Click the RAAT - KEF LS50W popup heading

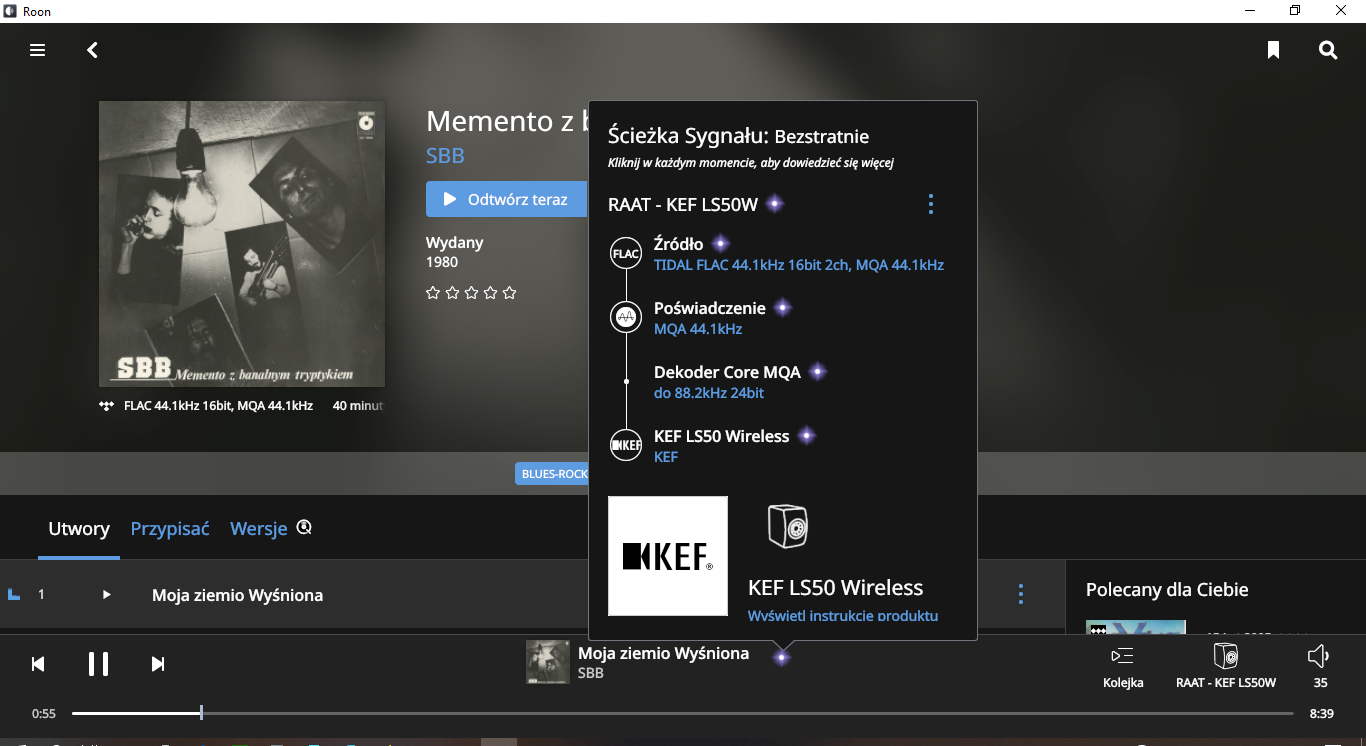pyautogui.click(x=682, y=205)
